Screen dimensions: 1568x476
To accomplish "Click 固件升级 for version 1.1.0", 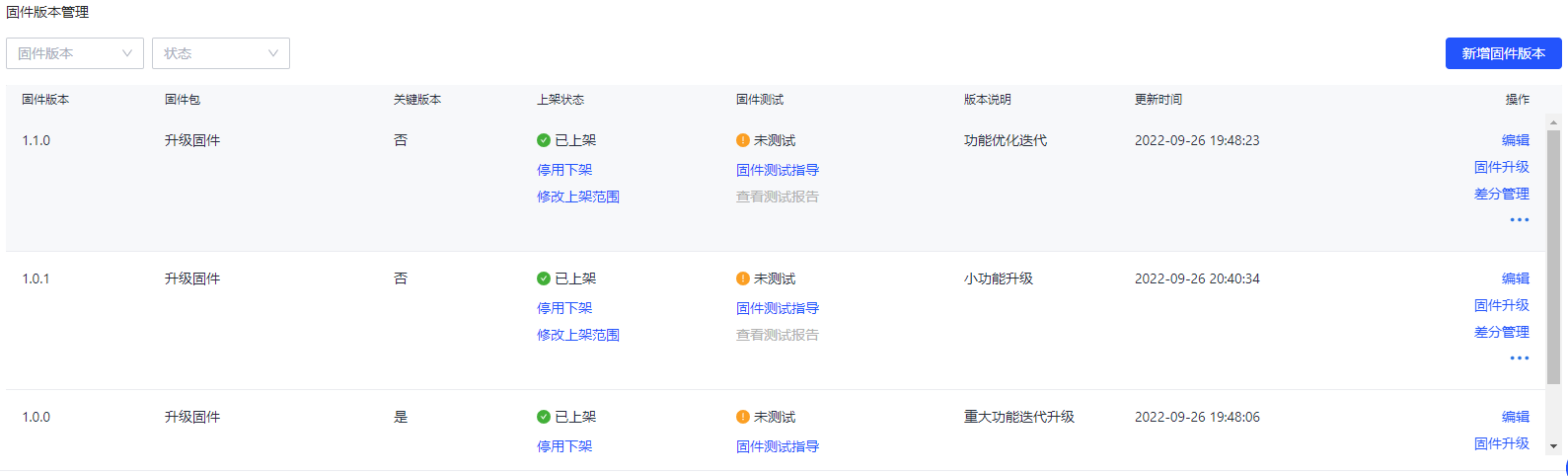I will point(1502,167).
